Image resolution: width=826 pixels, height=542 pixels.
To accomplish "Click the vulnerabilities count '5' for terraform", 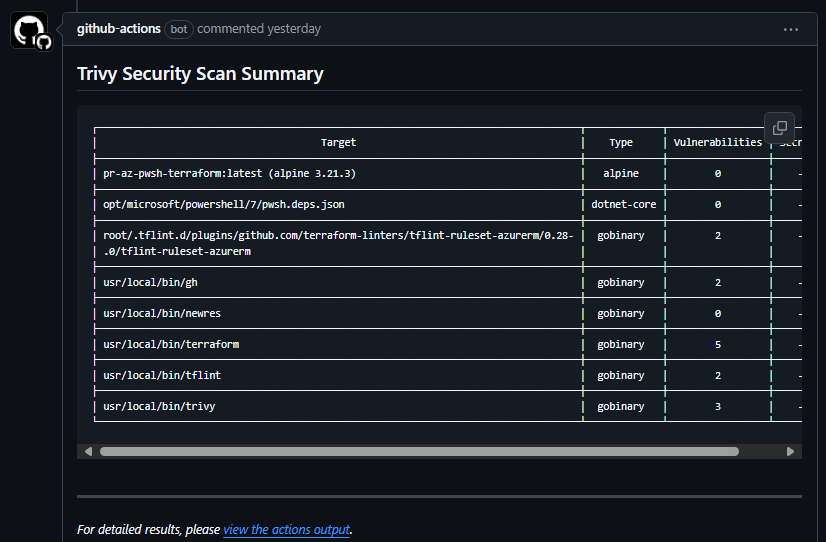I will [x=718, y=344].
